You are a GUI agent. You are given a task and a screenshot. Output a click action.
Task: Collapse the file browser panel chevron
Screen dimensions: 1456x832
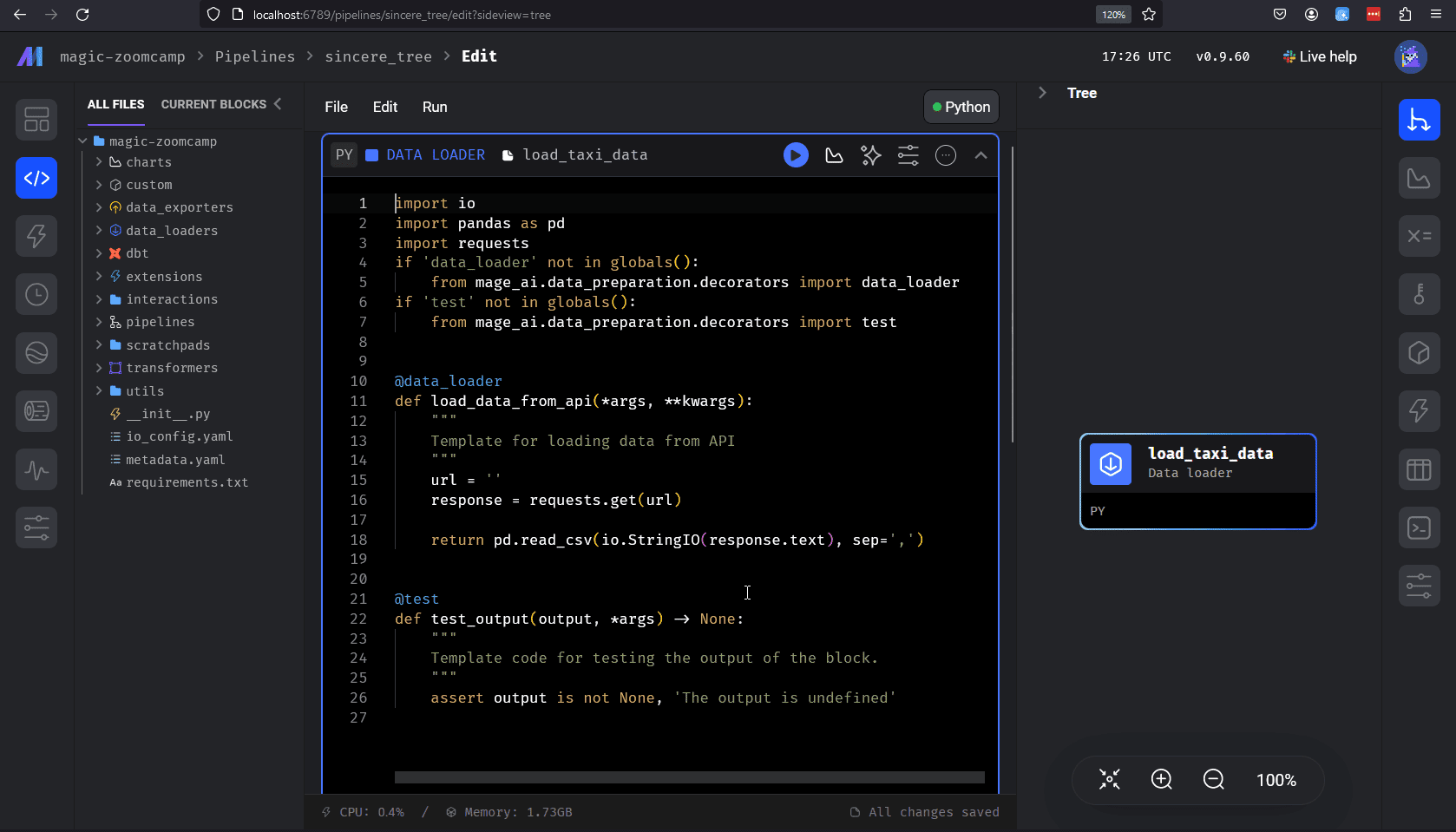click(x=278, y=104)
